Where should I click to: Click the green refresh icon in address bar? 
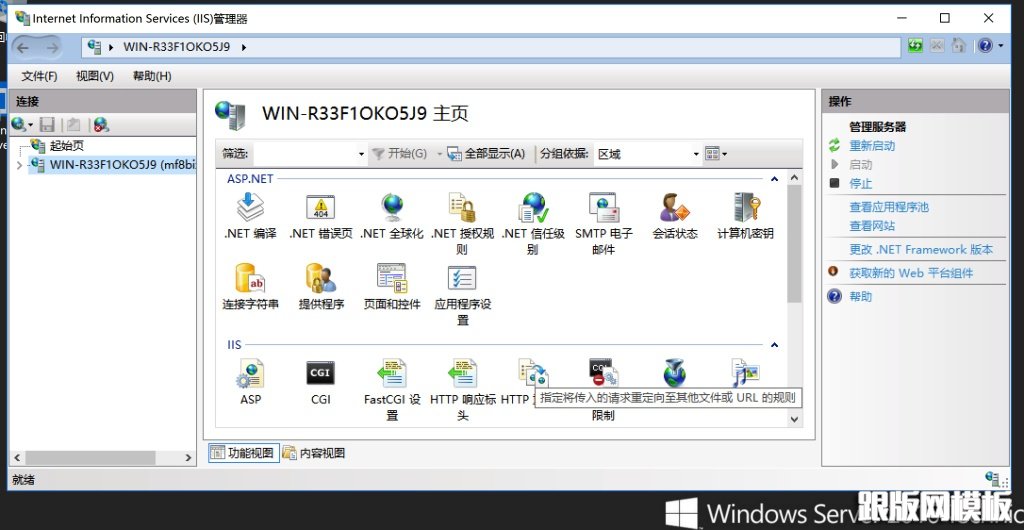click(x=916, y=46)
